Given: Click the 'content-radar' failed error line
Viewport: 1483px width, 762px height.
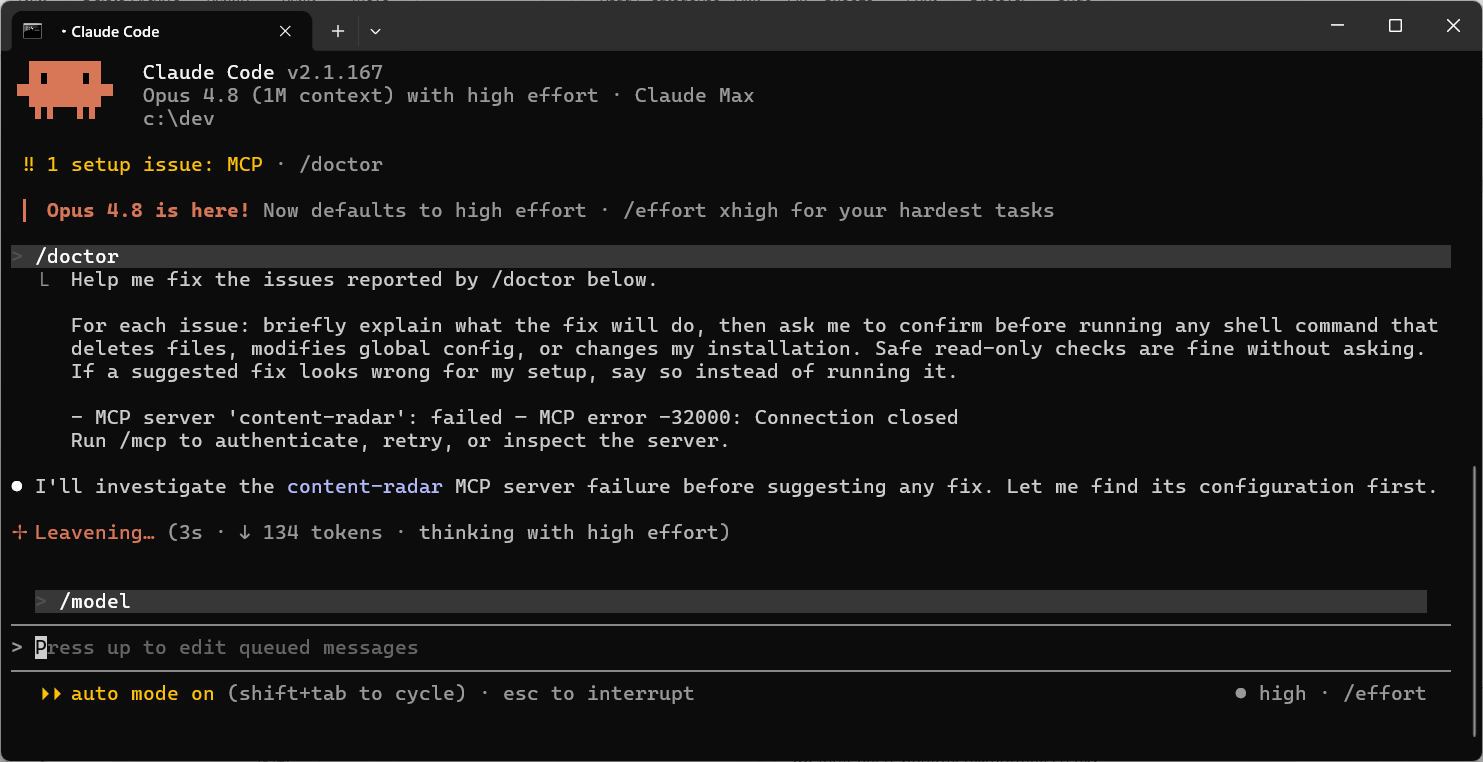Looking at the screenshot, I should coord(514,417).
